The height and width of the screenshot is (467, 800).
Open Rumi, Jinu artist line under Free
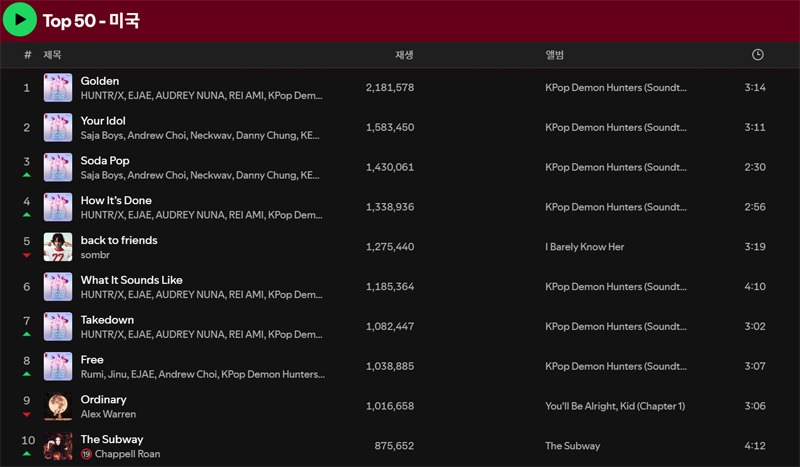coord(203,374)
